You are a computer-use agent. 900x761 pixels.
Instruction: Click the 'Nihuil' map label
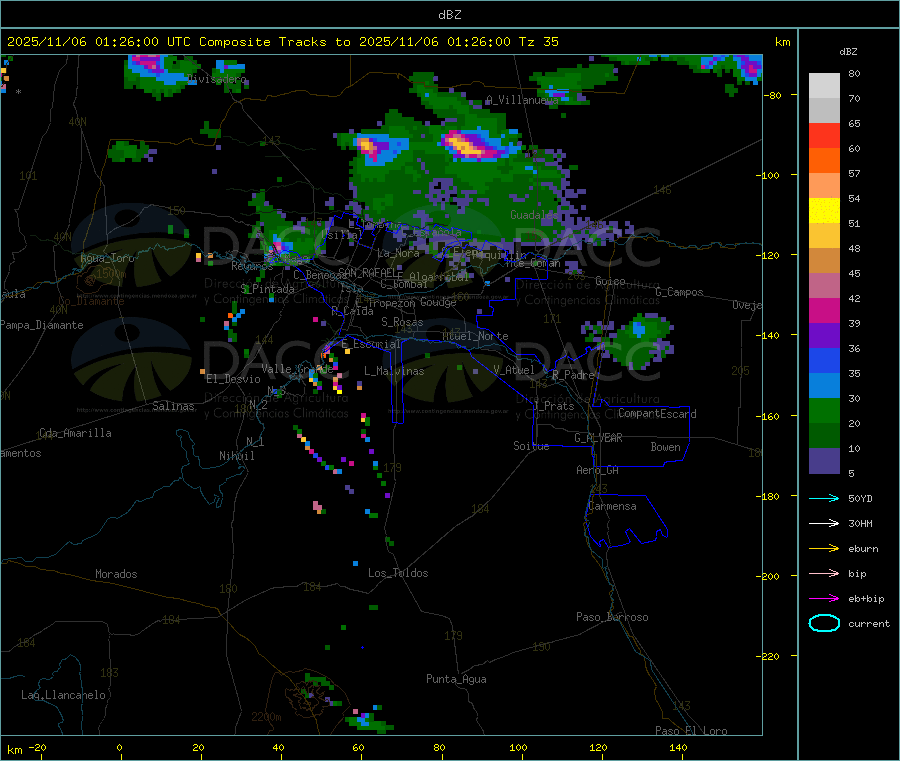click(x=236, y=456)
